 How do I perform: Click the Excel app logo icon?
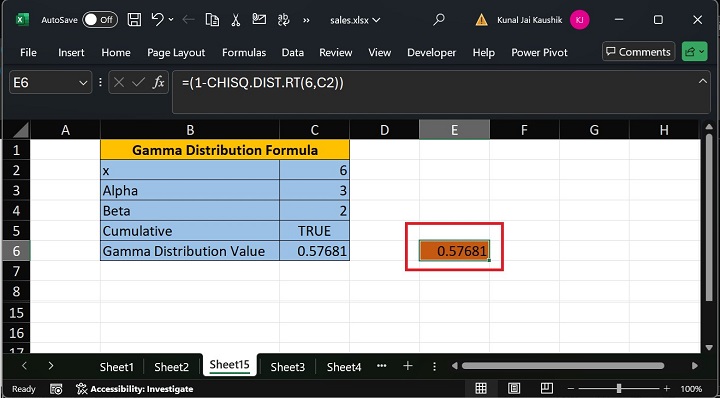[x=22, y=20]
